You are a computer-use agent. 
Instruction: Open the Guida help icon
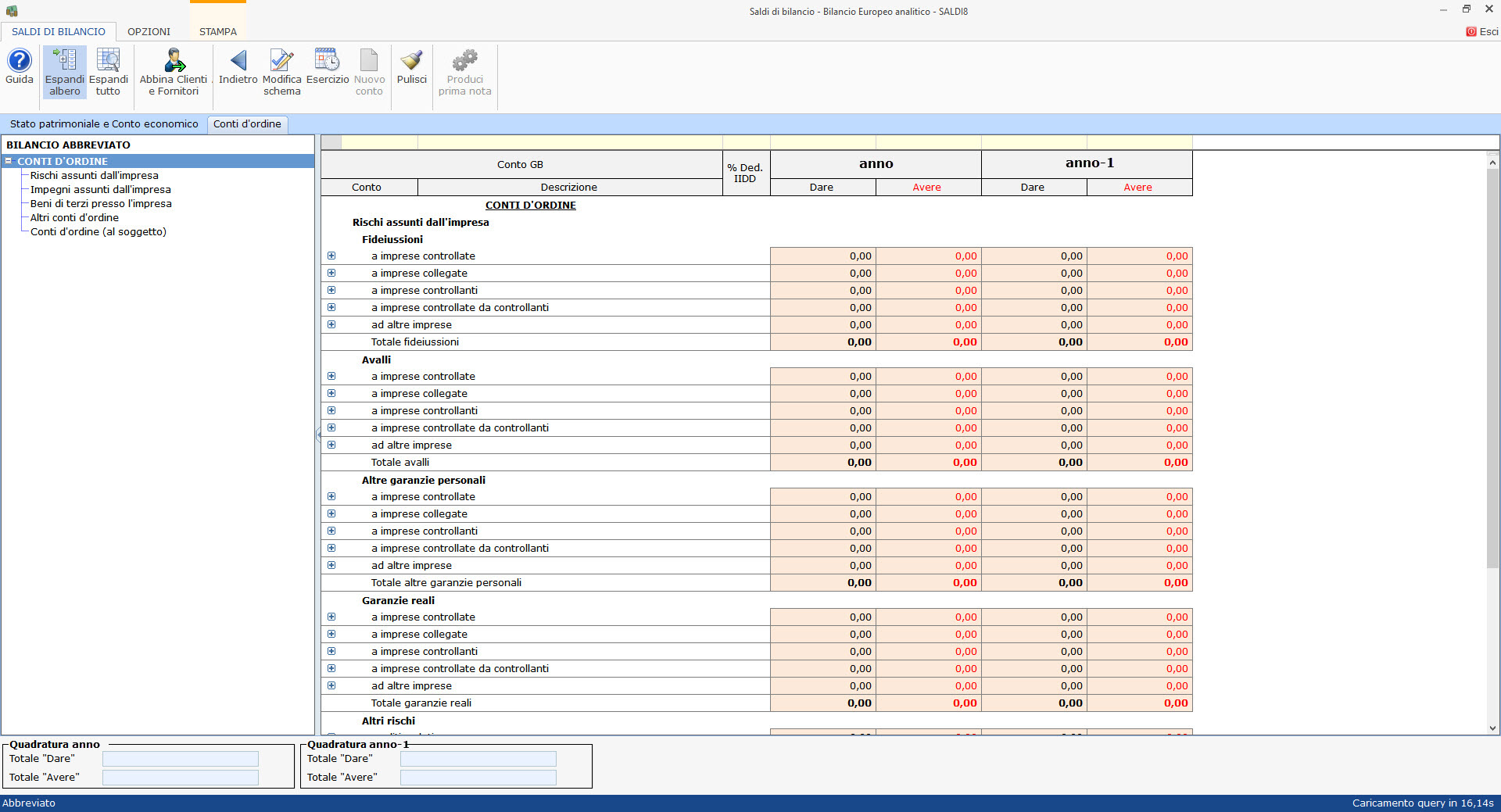(19, 61)
